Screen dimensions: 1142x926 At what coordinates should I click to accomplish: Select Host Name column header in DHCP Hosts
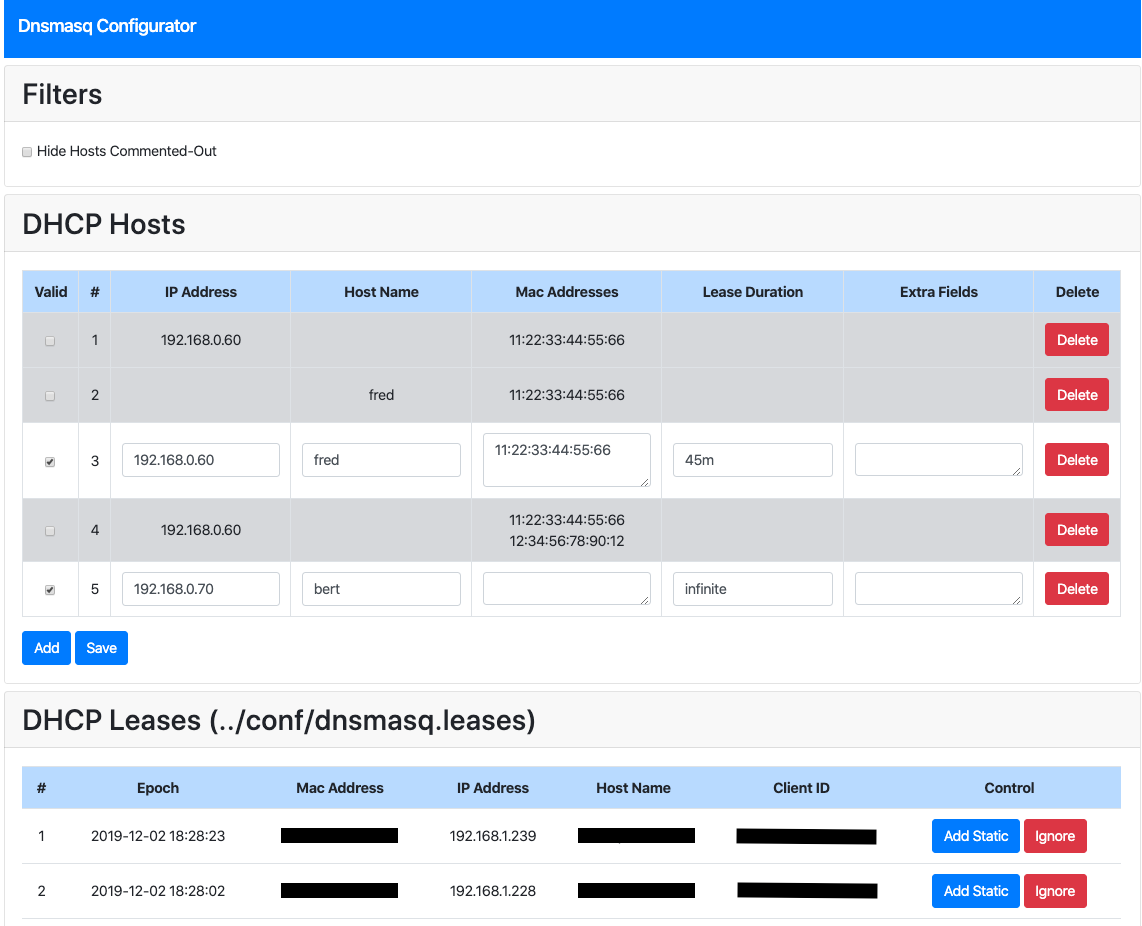(381, 292)
